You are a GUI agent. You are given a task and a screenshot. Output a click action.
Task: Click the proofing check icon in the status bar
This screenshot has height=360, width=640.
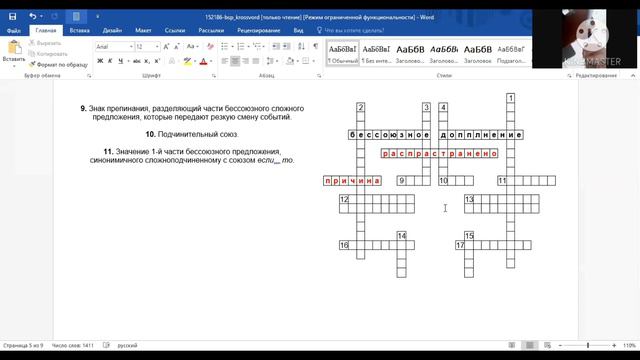point(106,345)
